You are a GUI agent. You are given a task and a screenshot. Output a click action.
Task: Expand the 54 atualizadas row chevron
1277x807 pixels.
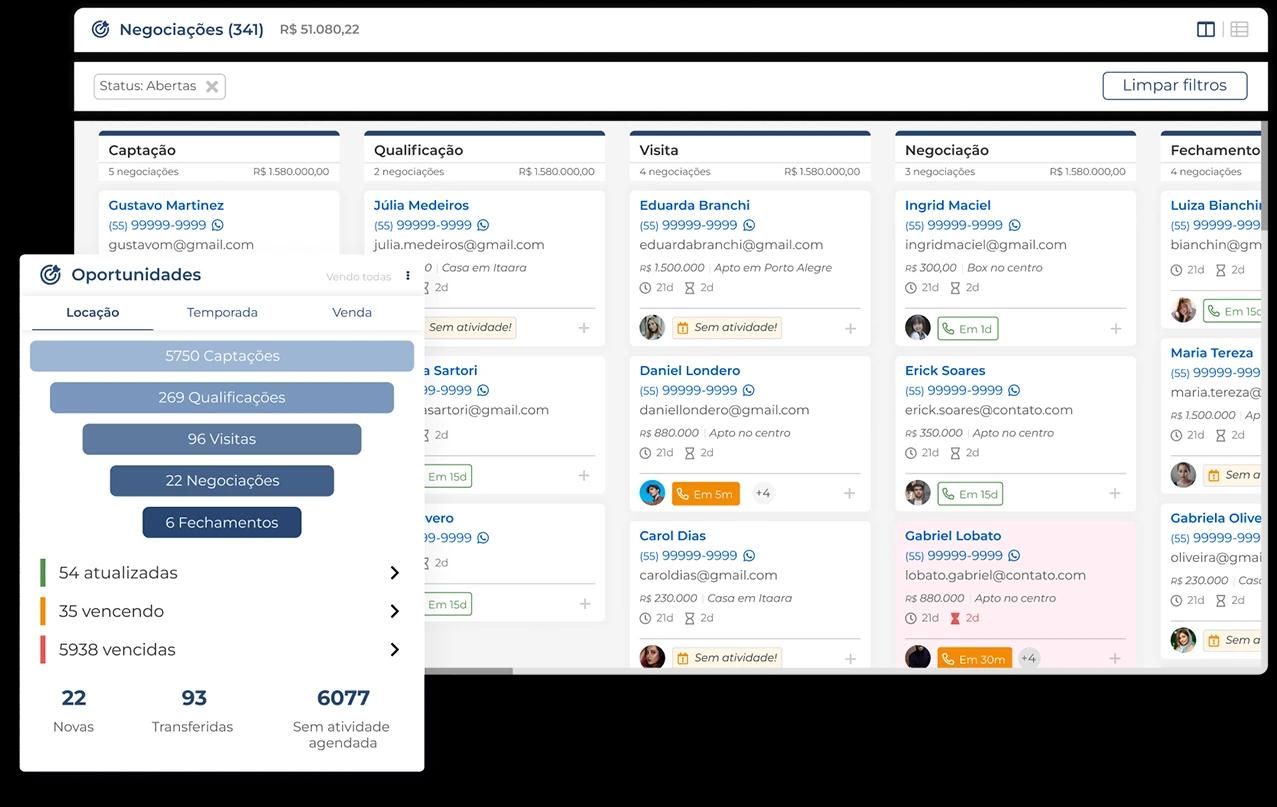click(394, 573)
